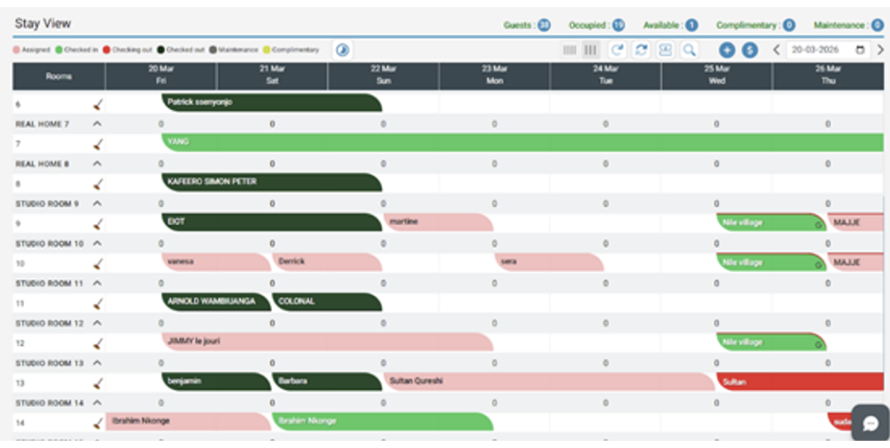This screenshot has width=890, height=448.
Task: Click the day/night mode icon beside legend
Action: coord(342,50)
